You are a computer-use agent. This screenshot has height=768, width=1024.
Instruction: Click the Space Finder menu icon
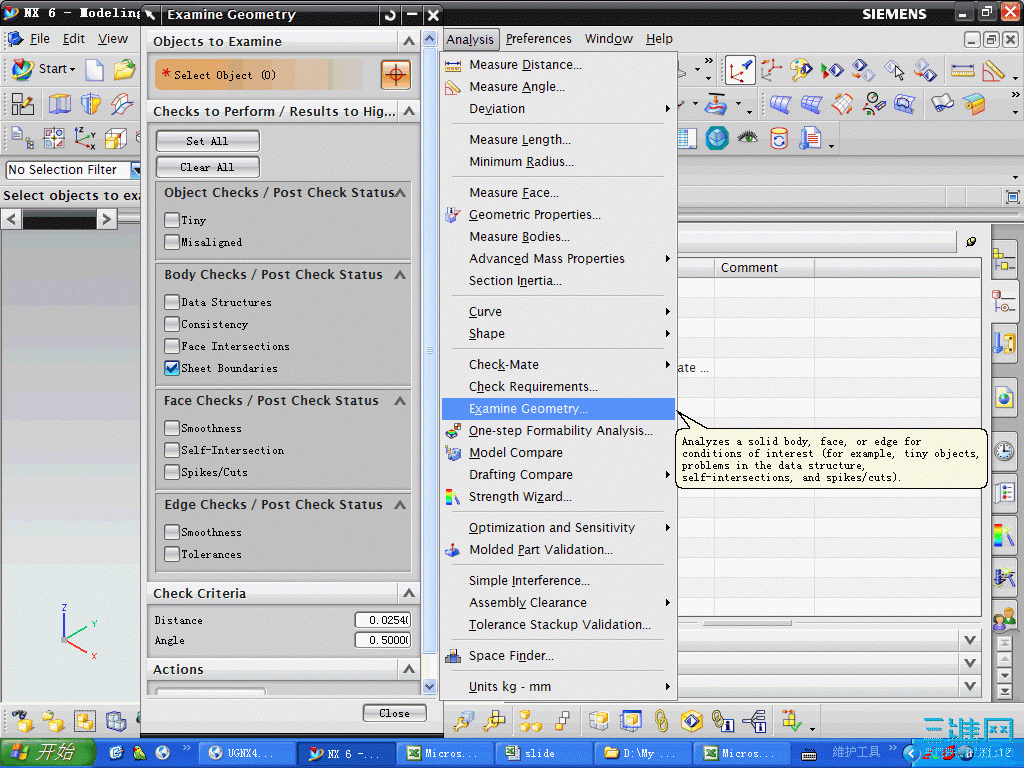point(453,656)
